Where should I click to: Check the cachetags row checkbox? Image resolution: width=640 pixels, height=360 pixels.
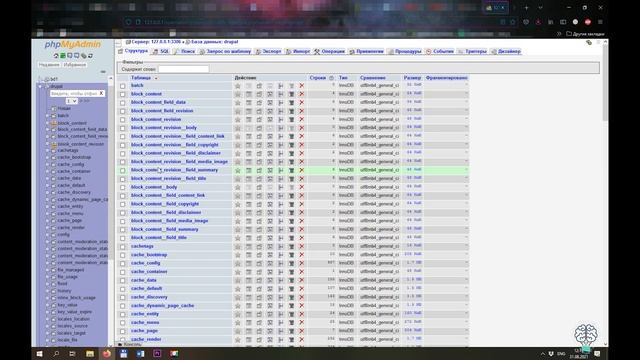[122, 247]
